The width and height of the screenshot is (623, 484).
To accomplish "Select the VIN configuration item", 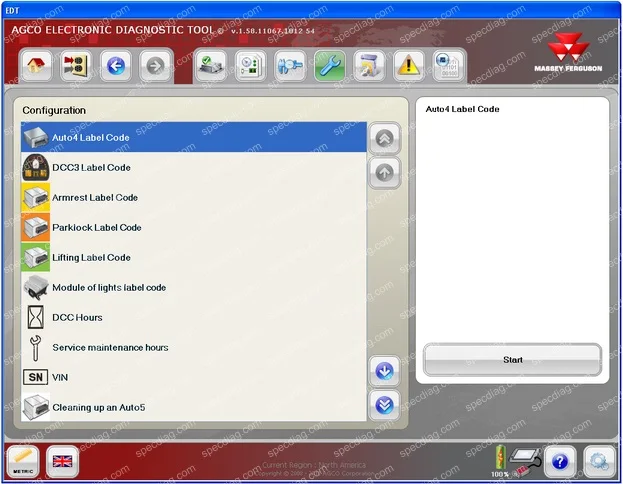I will (193, 377).
